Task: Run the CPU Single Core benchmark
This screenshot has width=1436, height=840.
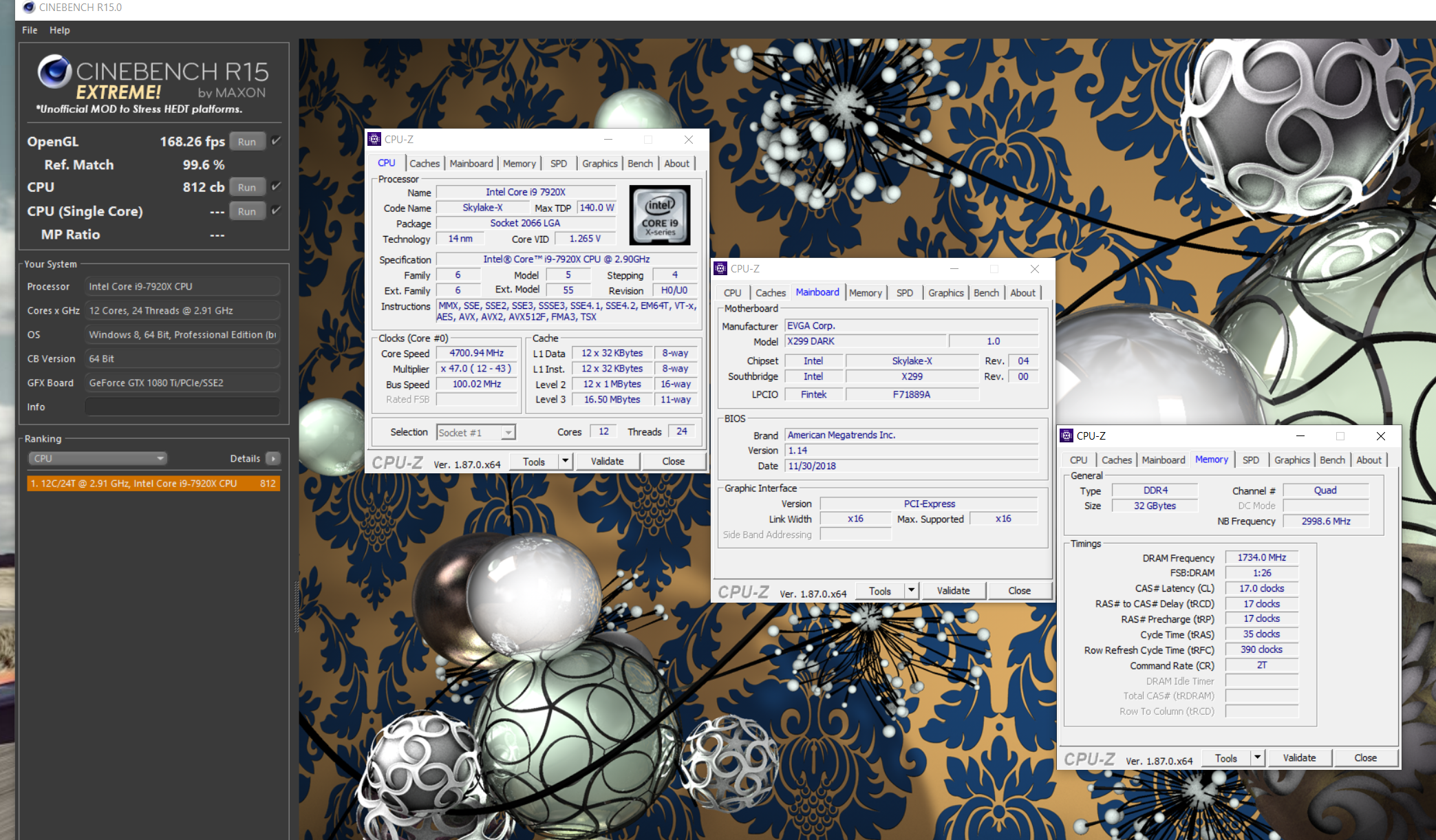Action: 247,211
